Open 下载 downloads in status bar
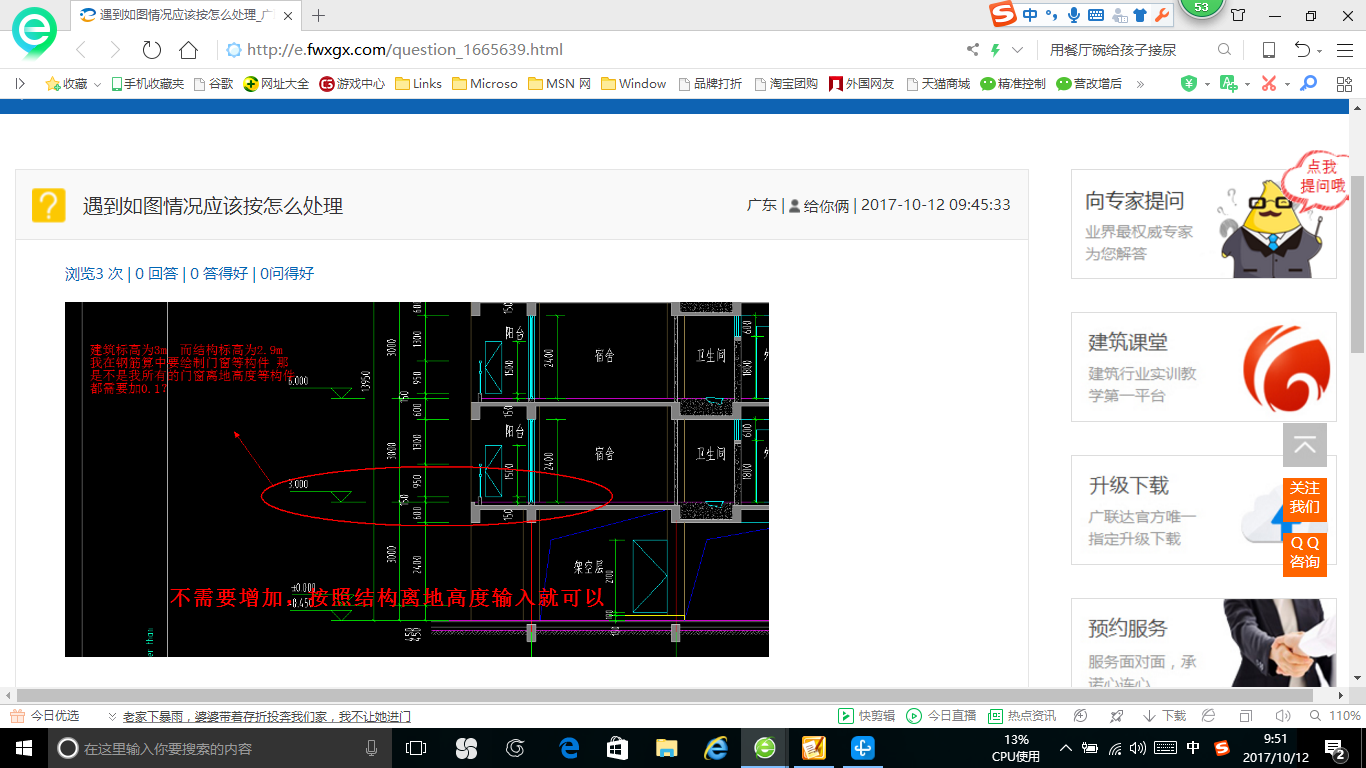1366x768 pixels. tap(1163, 716)
